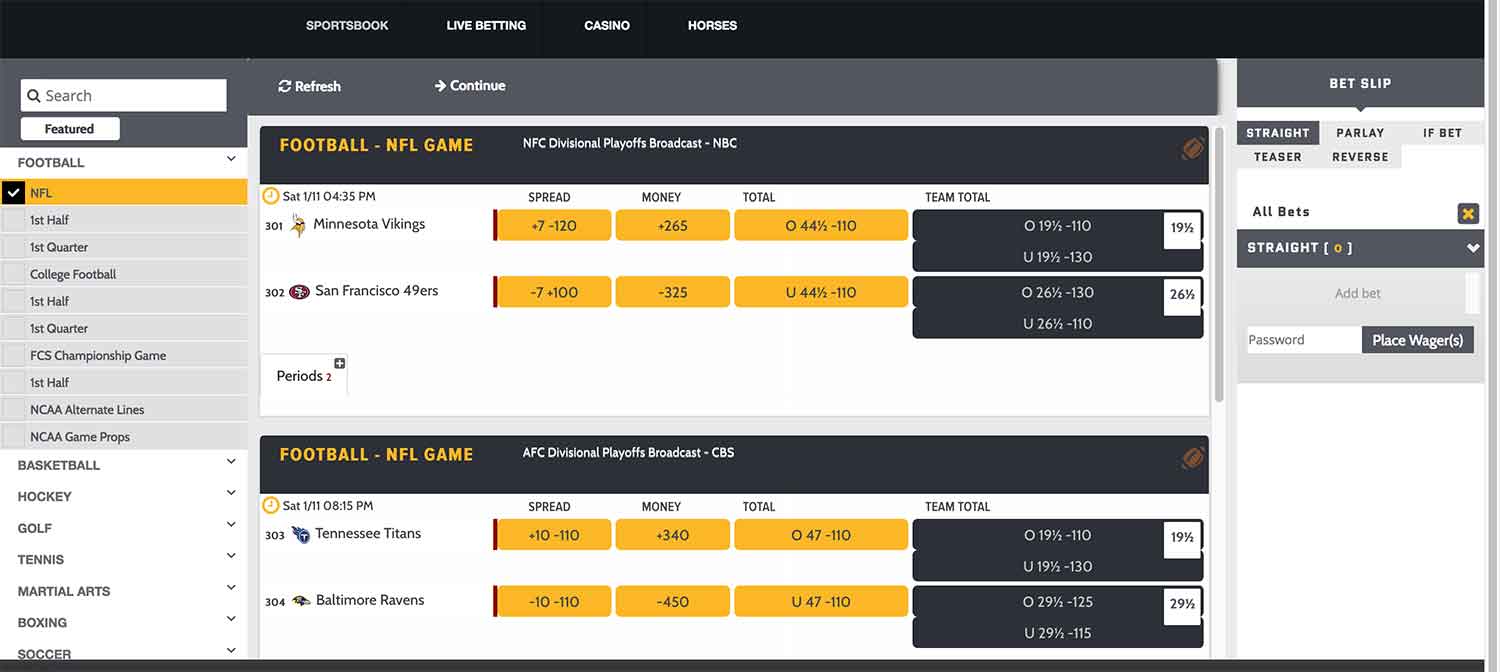This screenshot has width=1500, height=672.
Task: Check the NCAA Alternate Lines checkbox
Action: point(13,409)
